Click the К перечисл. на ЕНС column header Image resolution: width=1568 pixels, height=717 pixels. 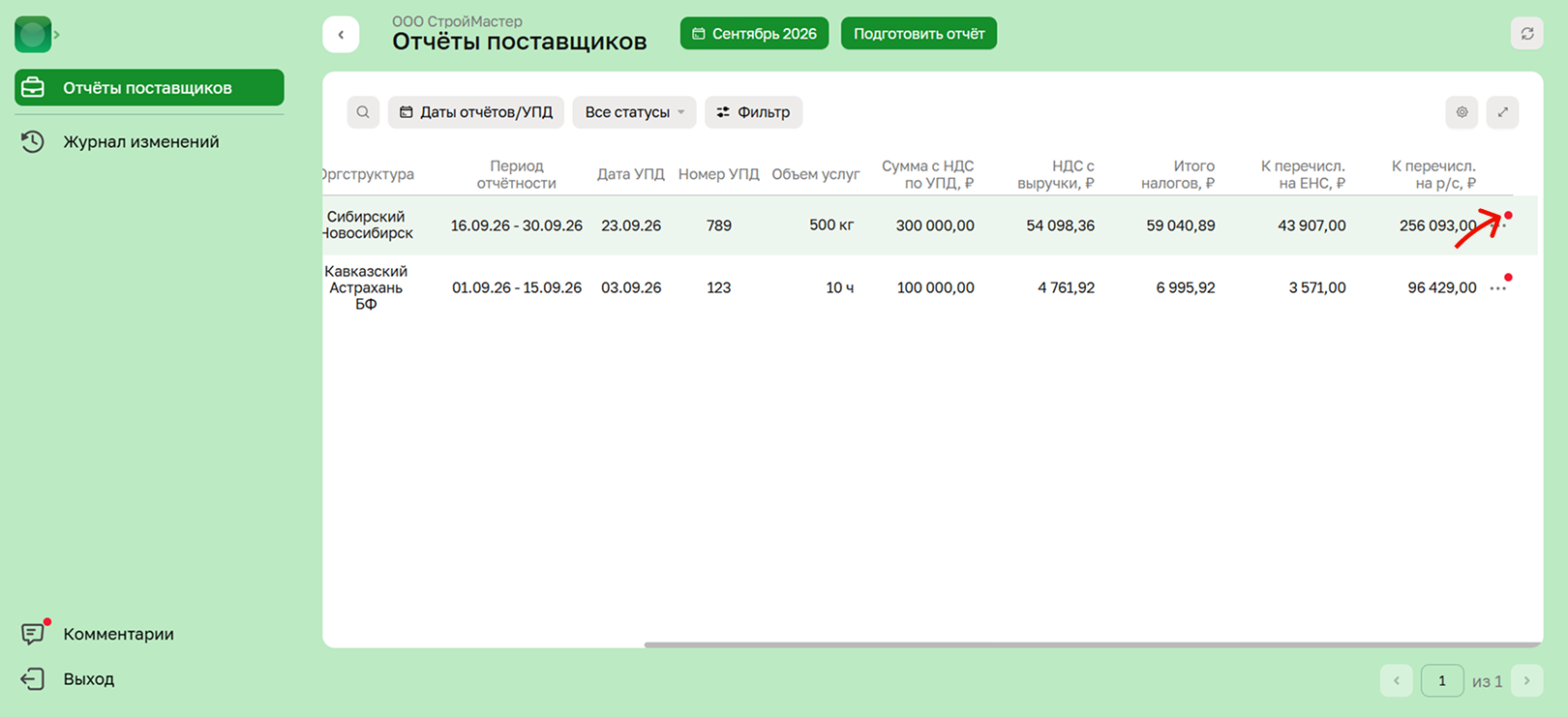1303,174
